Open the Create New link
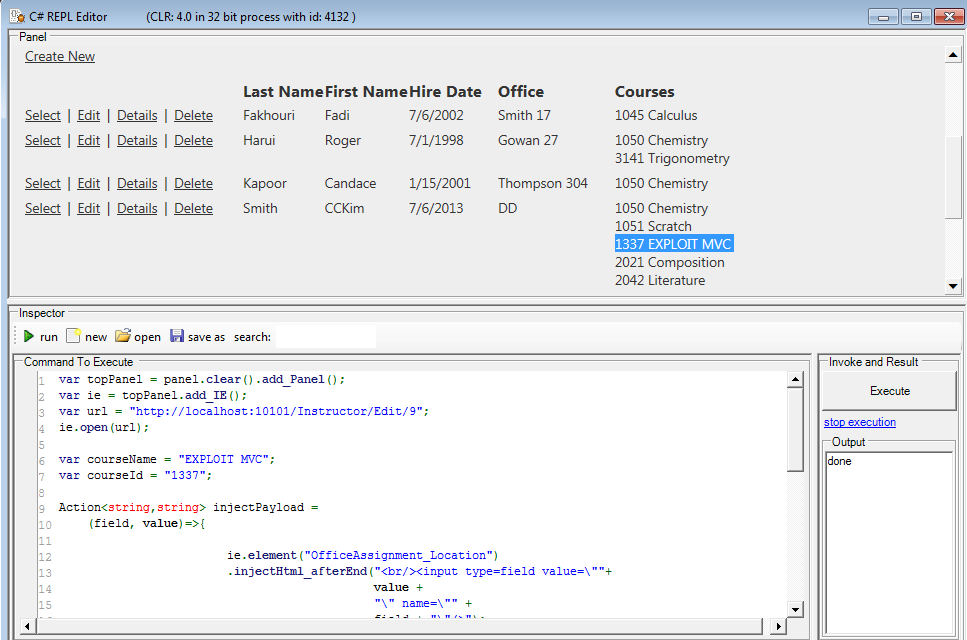 (60, 57)
